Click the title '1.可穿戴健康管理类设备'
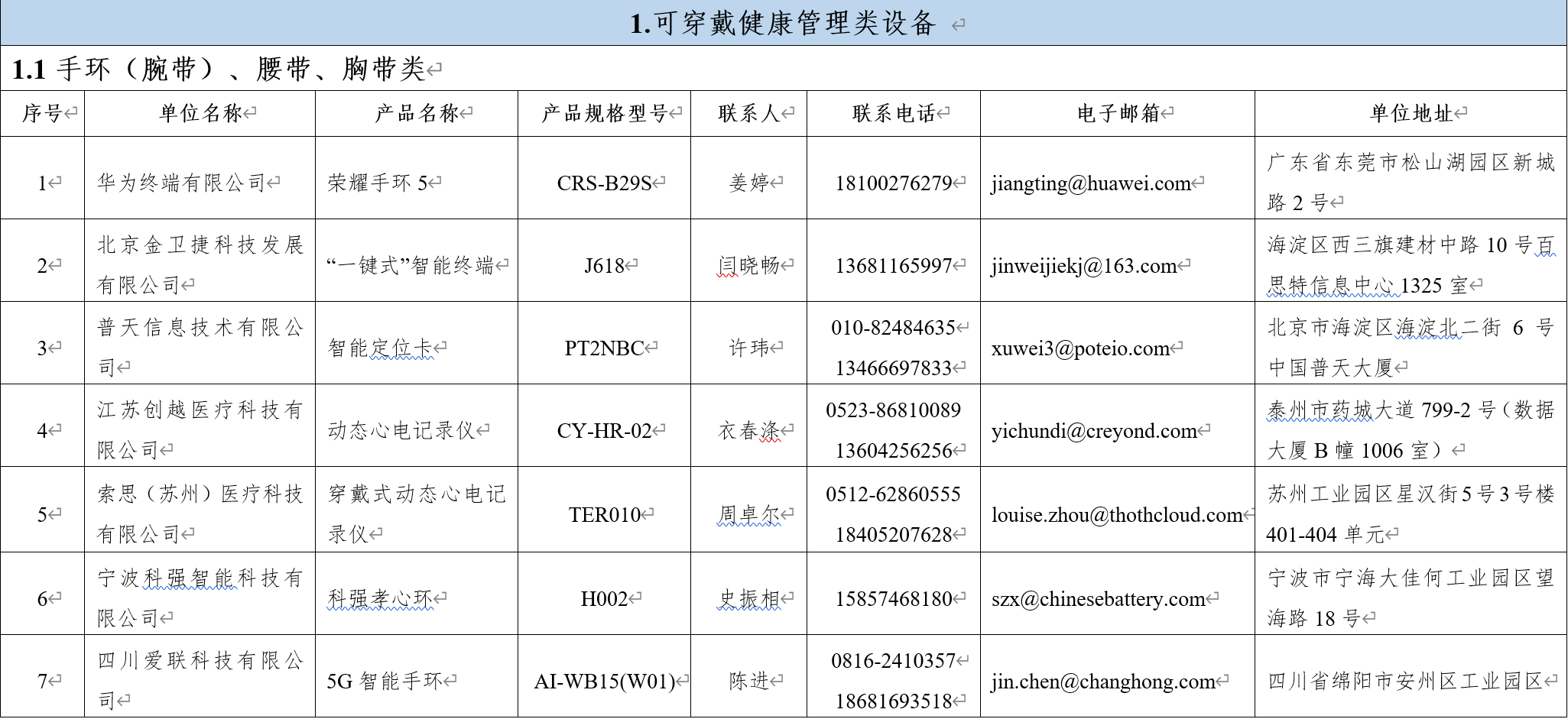This screenshot has width=1568, height=719. [x=783, y=24]
